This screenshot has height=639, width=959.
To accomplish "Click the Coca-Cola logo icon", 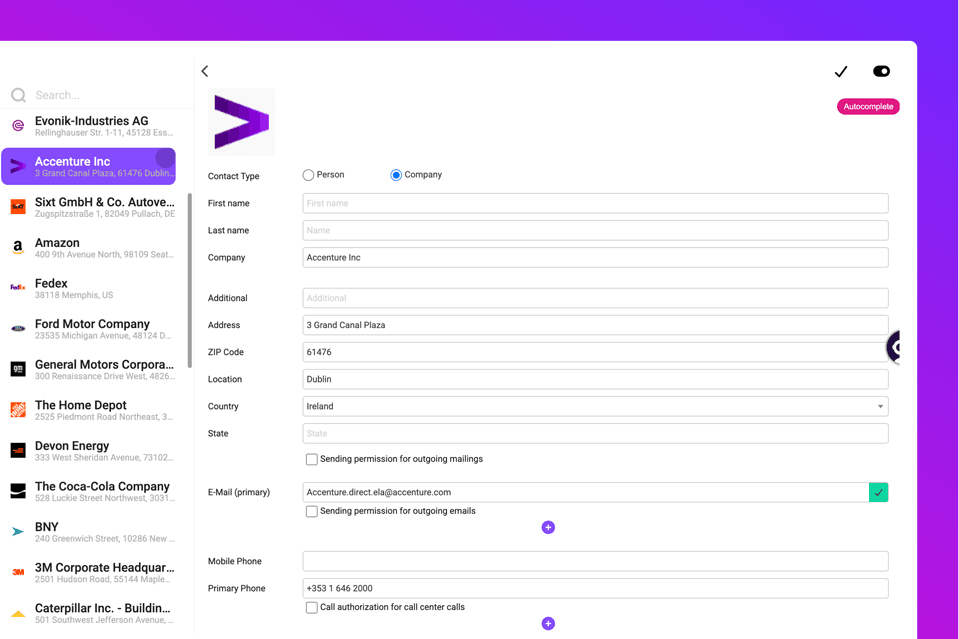I will pos(18,490).
